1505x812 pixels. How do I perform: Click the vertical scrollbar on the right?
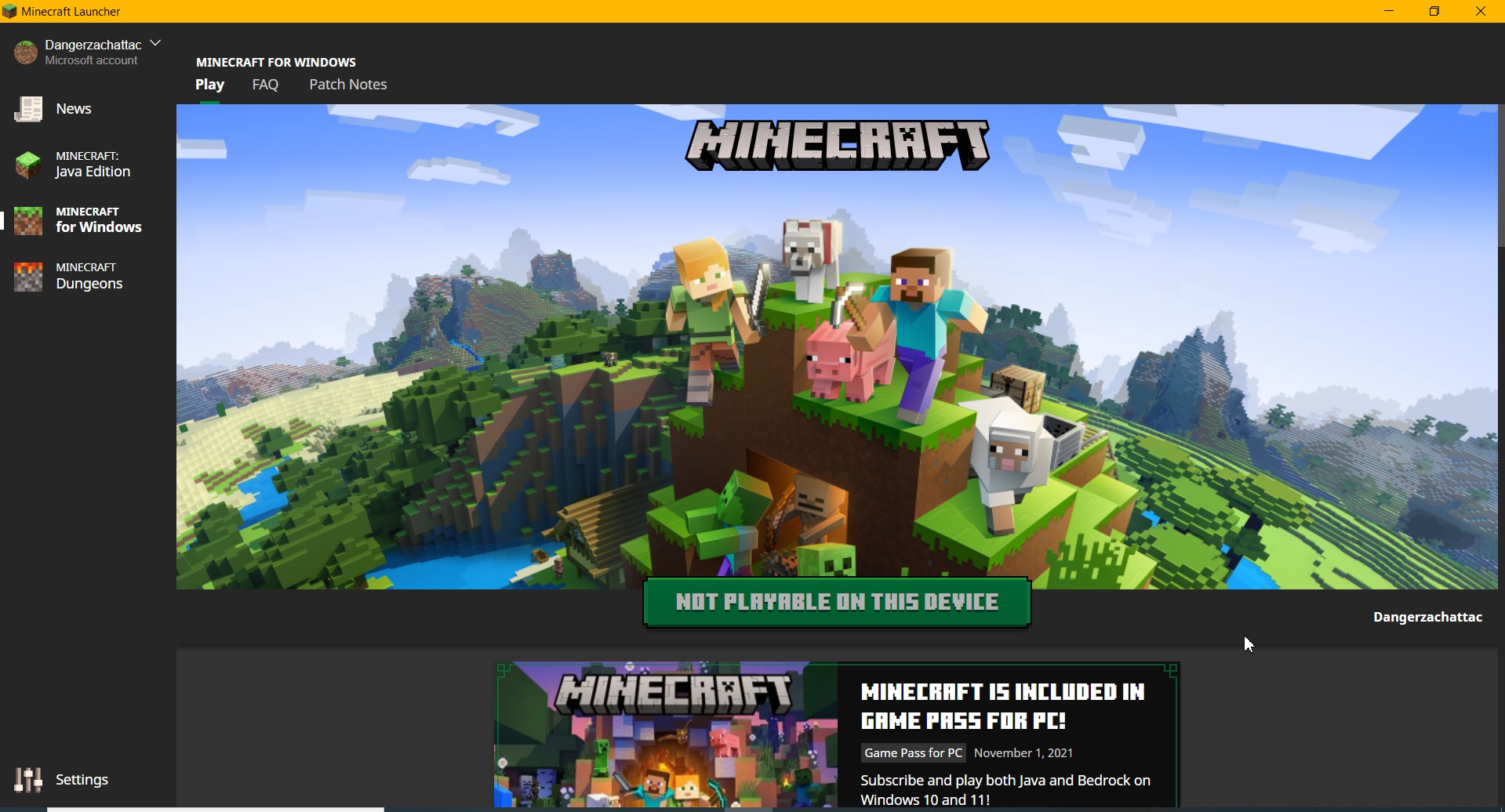1501,176
